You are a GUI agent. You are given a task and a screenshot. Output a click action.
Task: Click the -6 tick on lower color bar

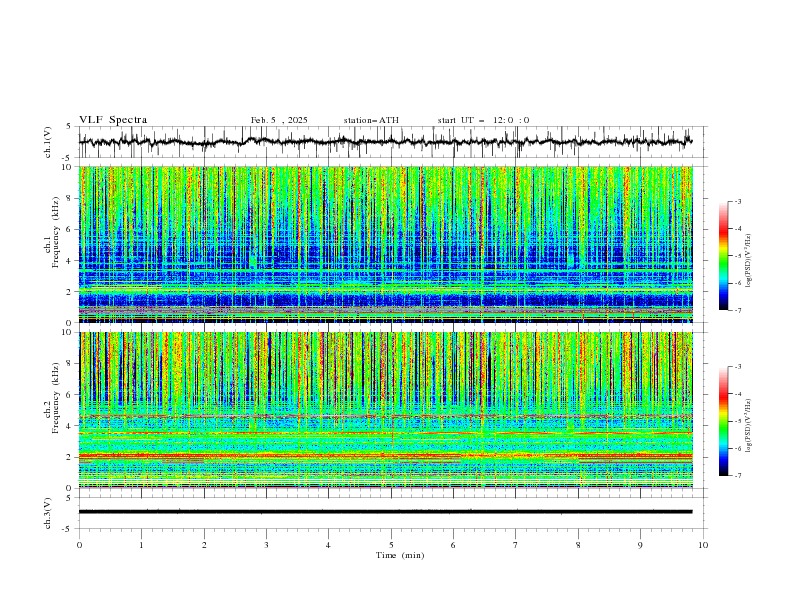tap(738, 448)
